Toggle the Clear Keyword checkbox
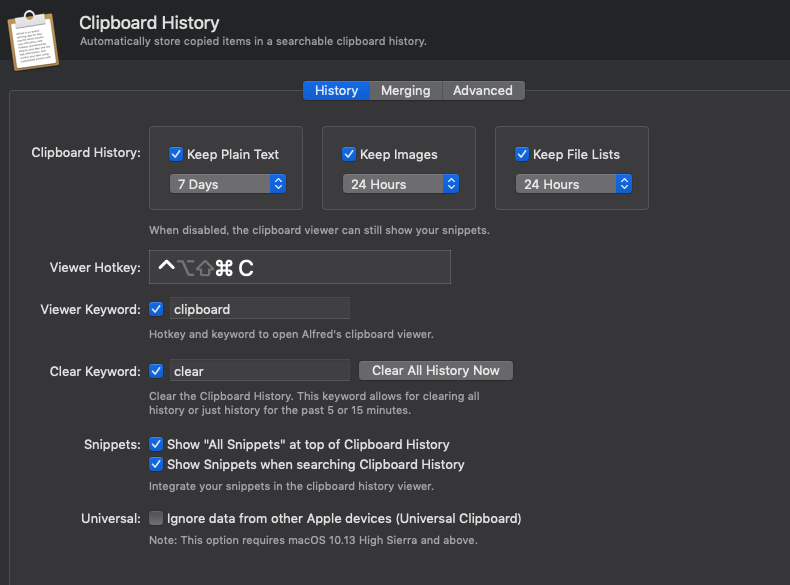 coord(156,371)
